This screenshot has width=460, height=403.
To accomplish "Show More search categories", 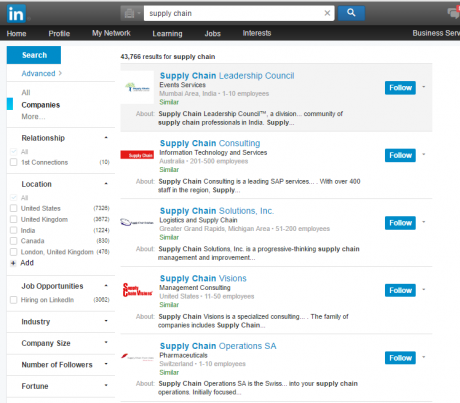I will [x=33, y=116].
